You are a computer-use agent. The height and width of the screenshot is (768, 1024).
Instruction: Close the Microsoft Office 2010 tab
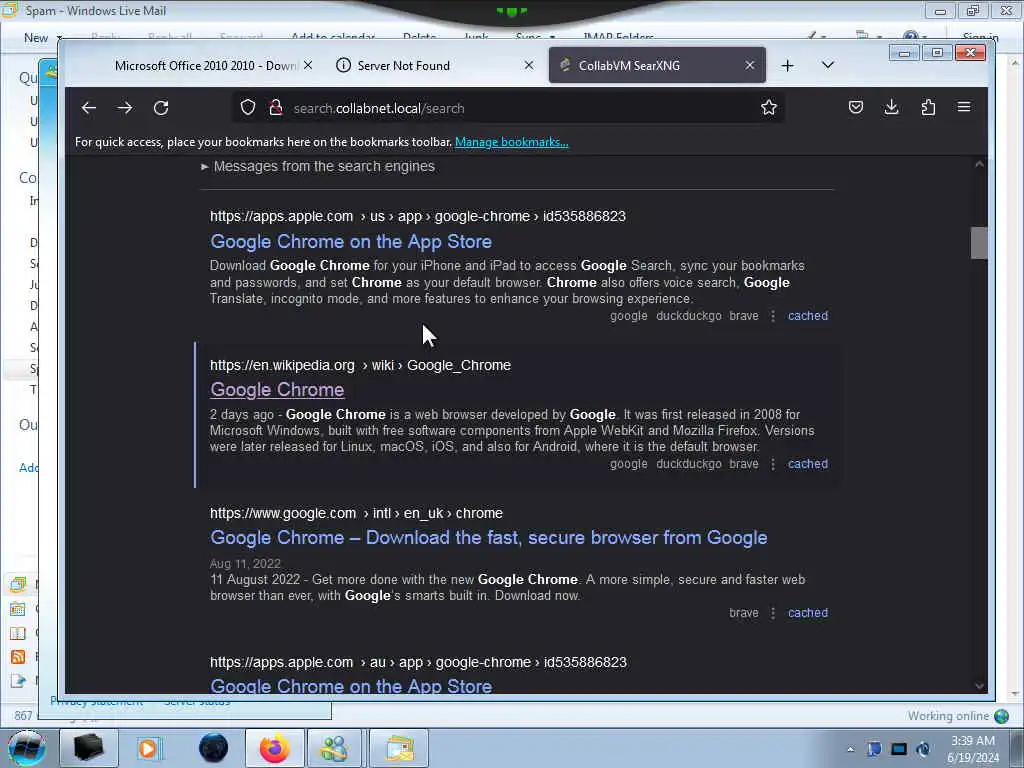click(x=308, y=65)
